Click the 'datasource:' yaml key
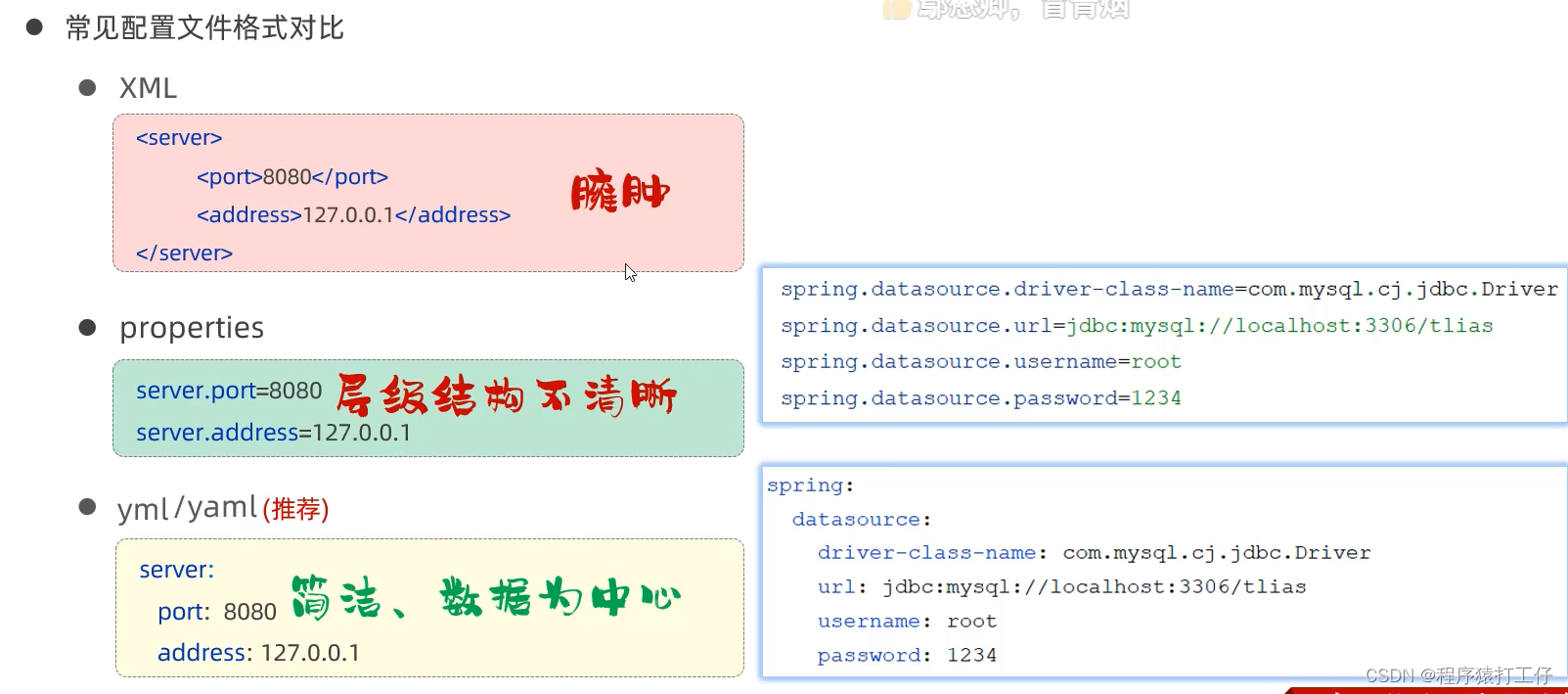 tap(862, 520)
